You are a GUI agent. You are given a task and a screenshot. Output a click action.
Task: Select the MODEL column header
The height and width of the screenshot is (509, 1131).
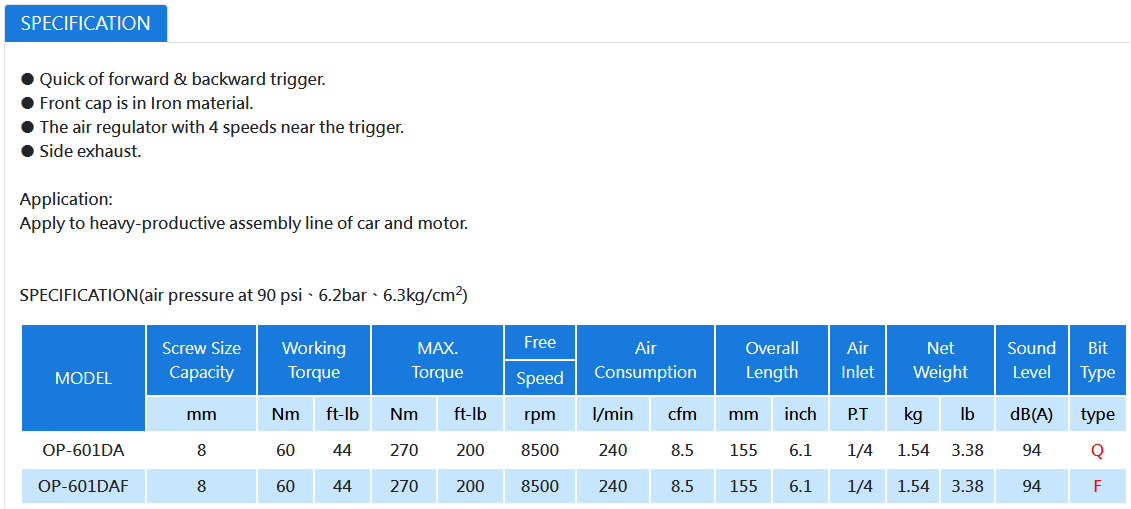pyautogui.click(x=84, y=378)
